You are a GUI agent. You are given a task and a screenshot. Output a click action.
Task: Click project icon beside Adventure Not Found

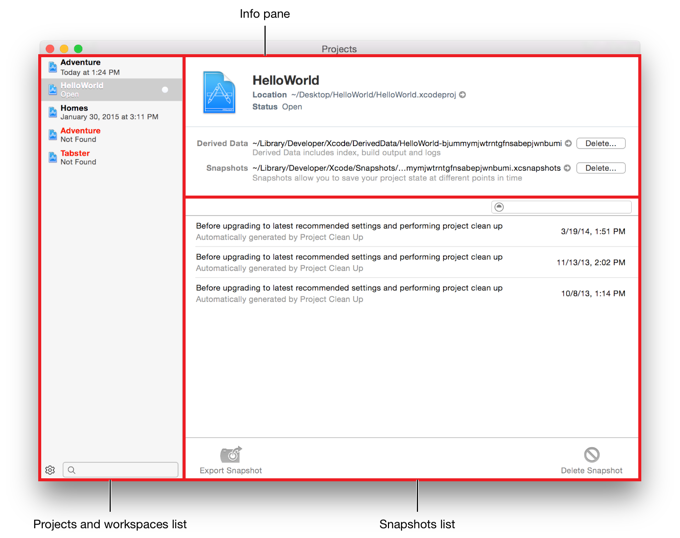pos(53,135)
